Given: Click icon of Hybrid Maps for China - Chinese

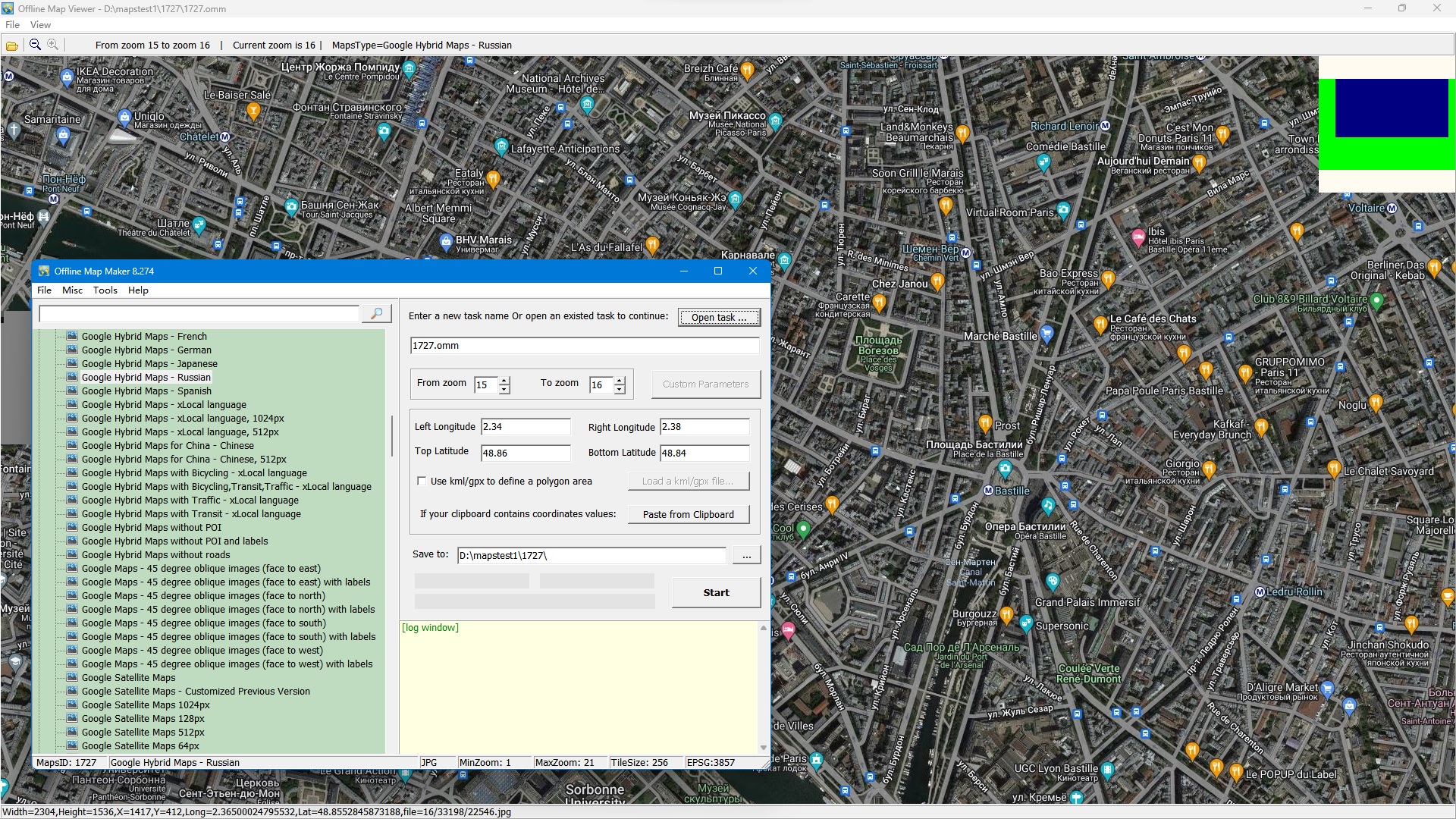Looking at the screenshot, I should click(72, 446).
